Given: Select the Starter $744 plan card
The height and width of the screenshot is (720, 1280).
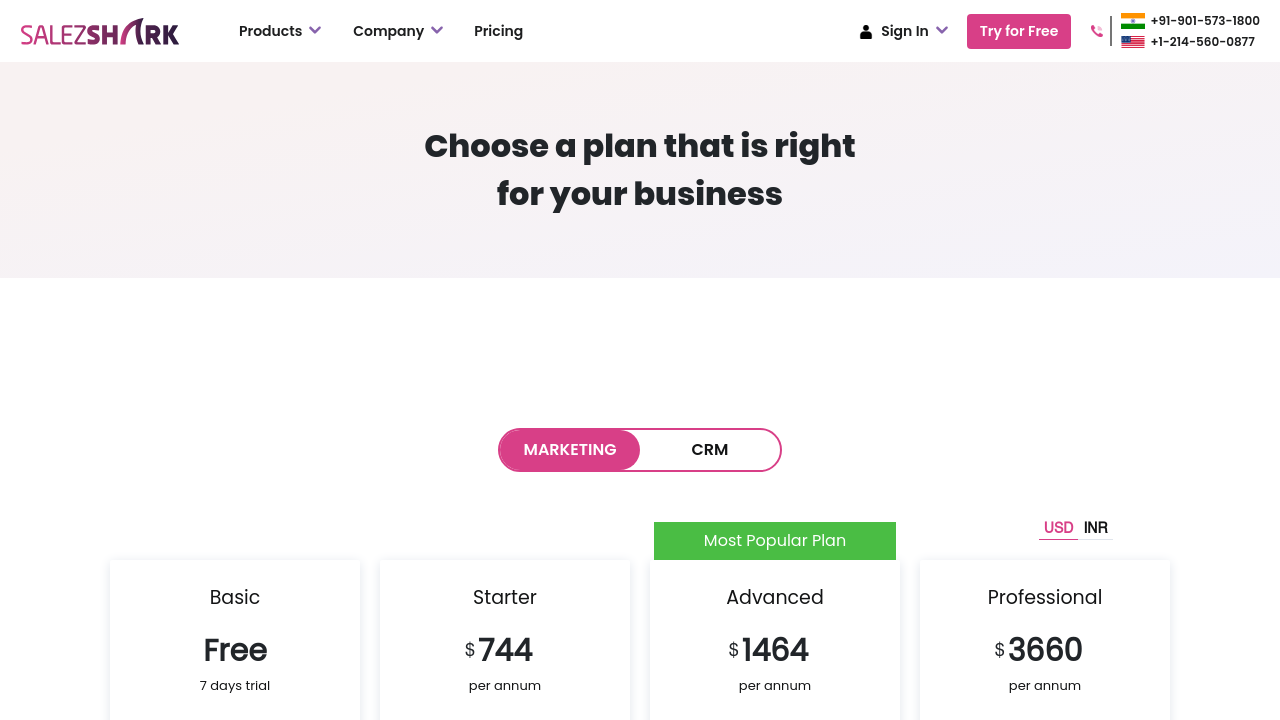Looking at the screenshot, I should pyautogui.click(x=505, y=640).
